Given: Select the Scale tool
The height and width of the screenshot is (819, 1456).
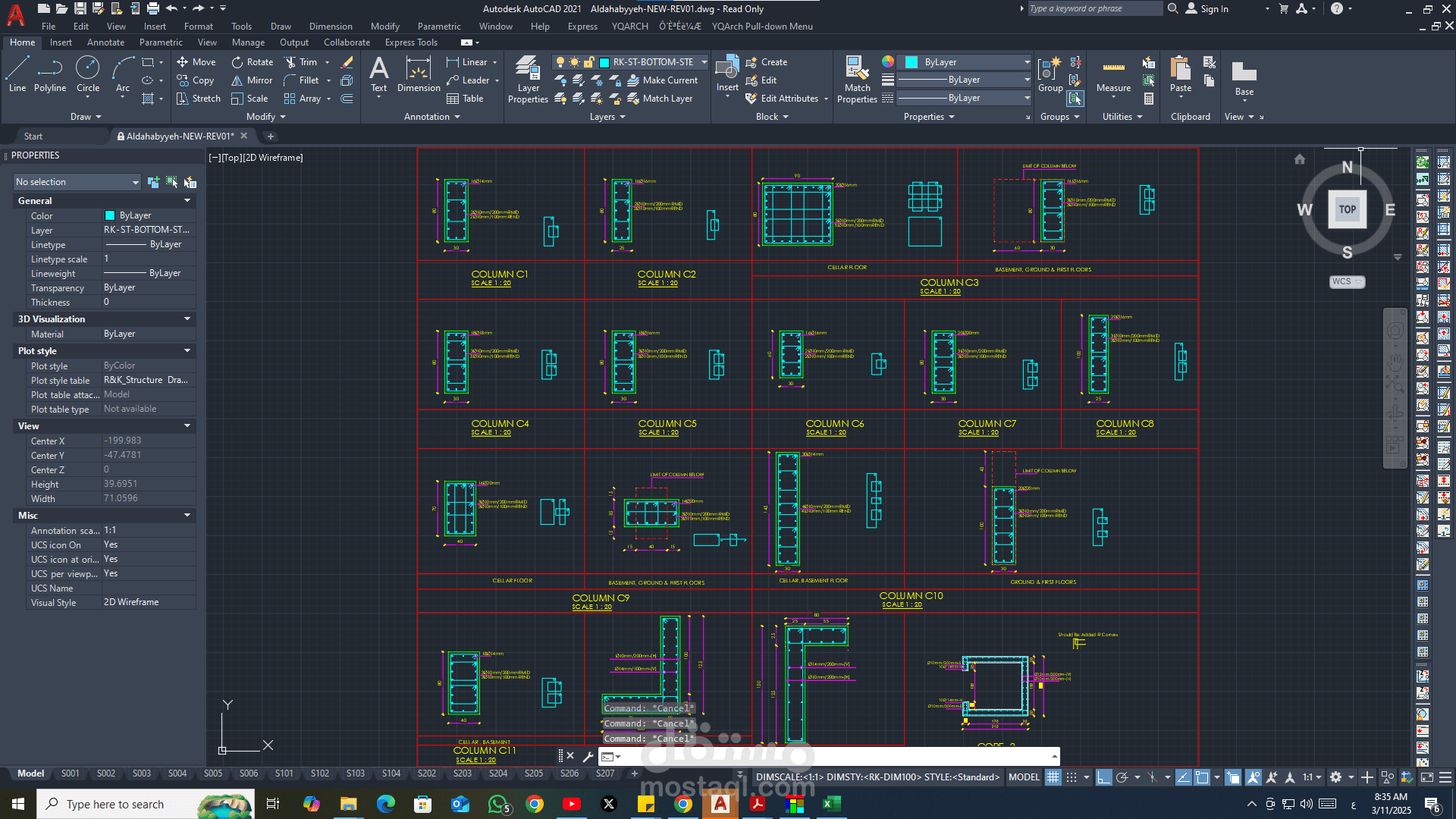Looking at the screenshot, I should point(249,99).
